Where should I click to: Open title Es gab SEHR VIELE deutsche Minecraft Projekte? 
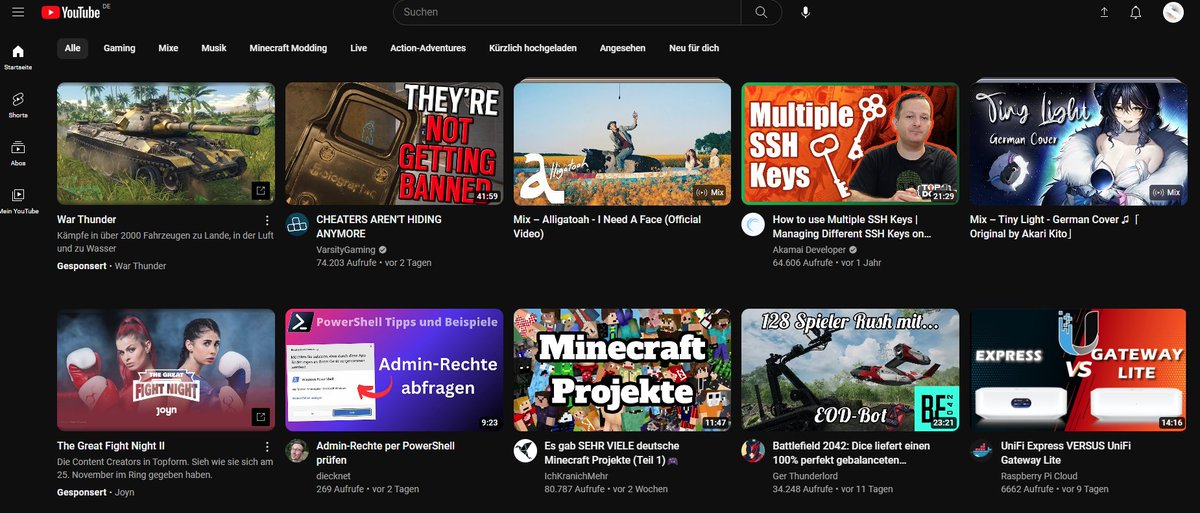pyautogui.click(x=612, y=452)
